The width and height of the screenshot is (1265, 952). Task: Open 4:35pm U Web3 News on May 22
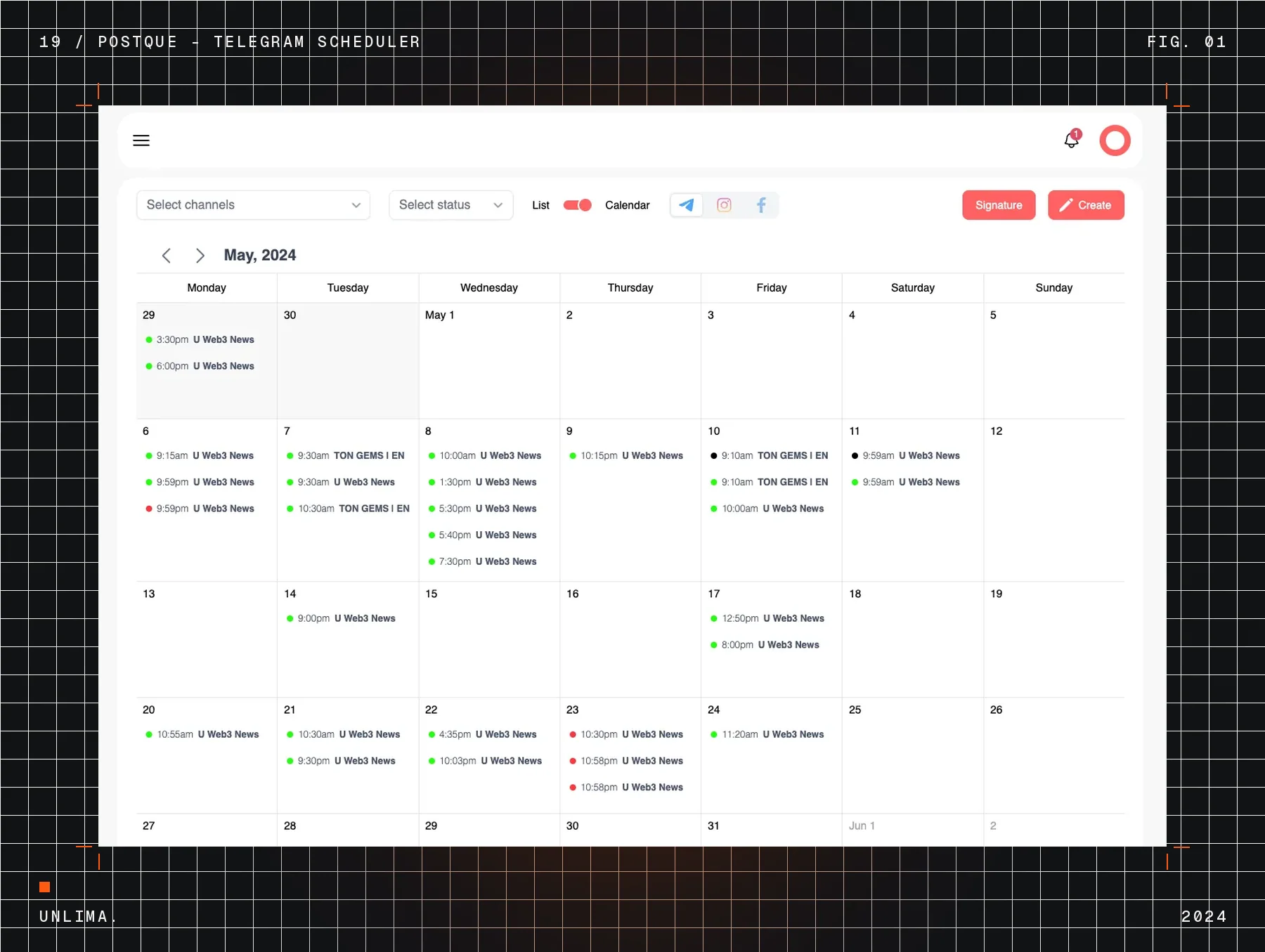coord(482,734)
